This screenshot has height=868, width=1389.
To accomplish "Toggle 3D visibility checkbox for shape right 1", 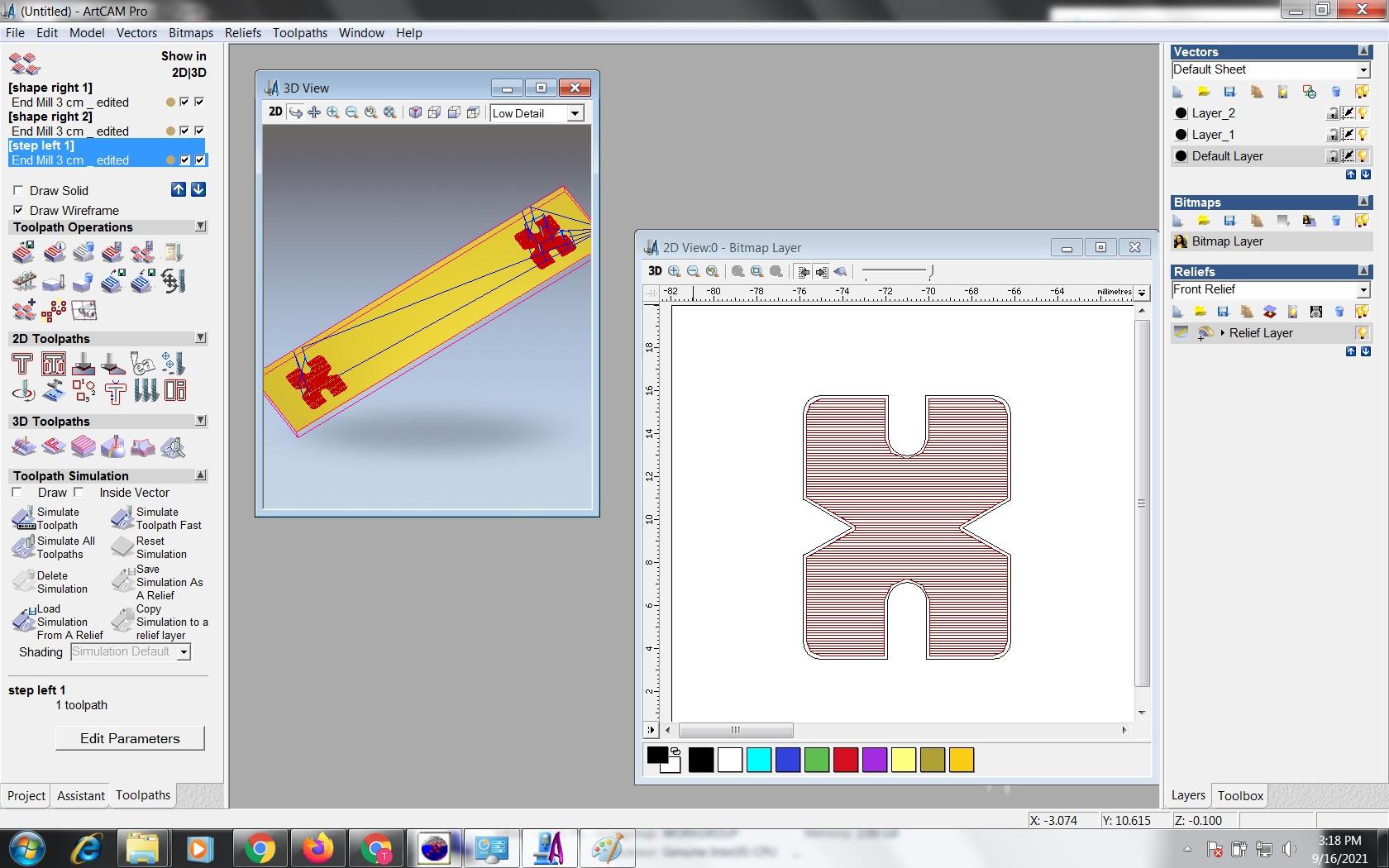I will click(199, 102).
